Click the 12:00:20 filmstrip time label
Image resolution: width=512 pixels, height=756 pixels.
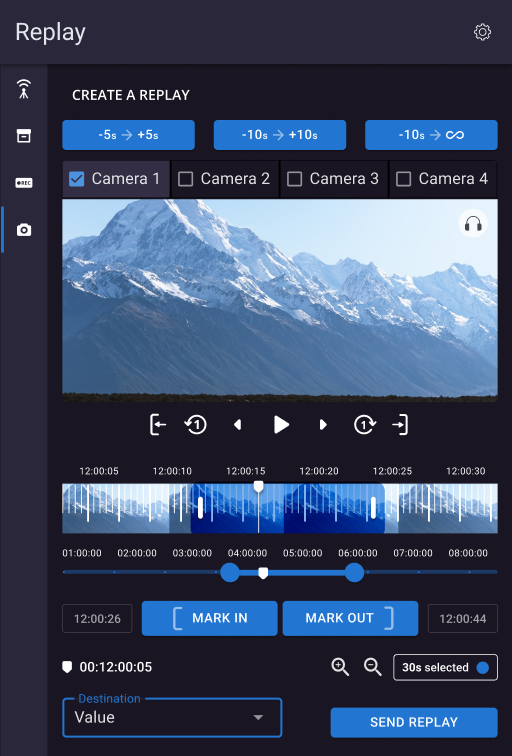click(x=319, y=471)
